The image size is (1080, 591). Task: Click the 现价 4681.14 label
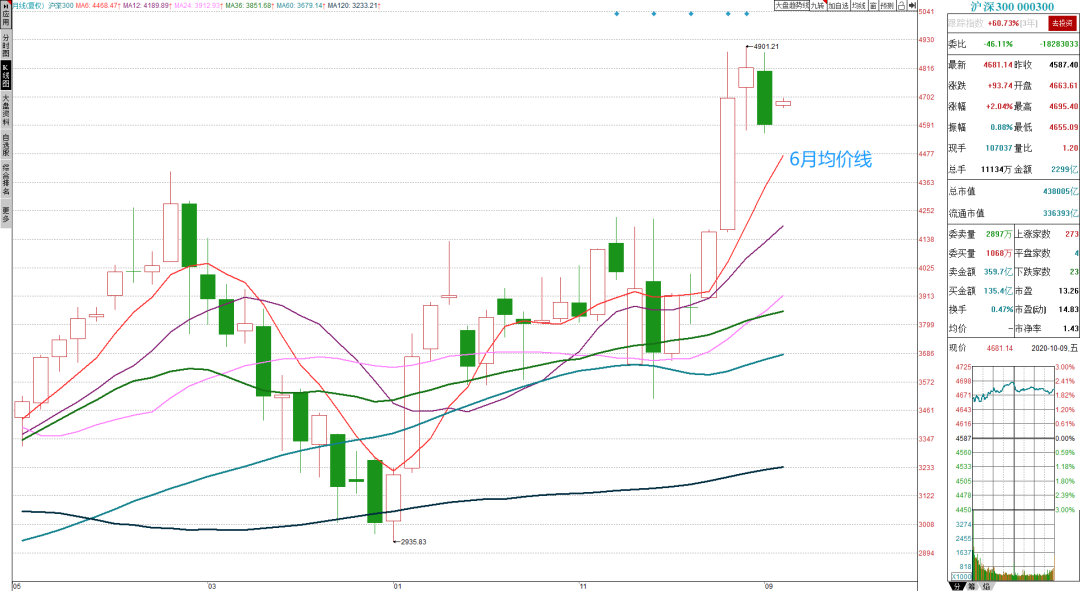[x=981, y=348]
